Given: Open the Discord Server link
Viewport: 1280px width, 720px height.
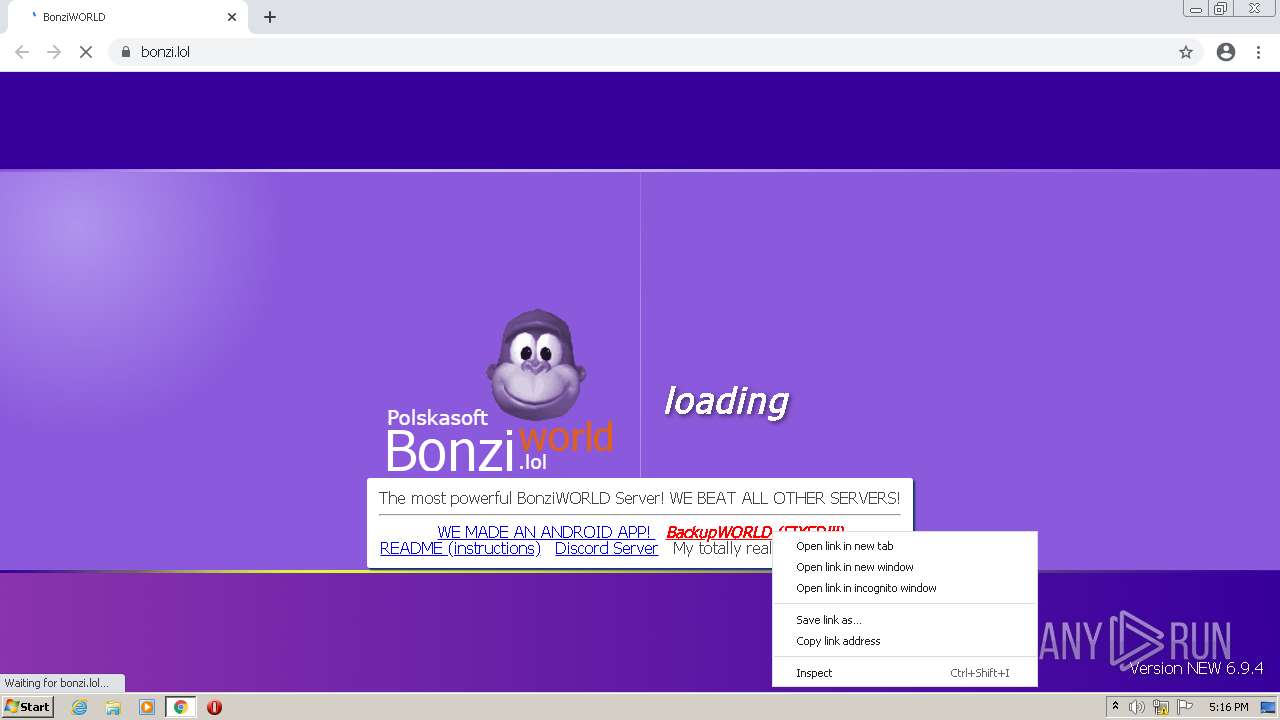Looking at the screenshot, I should click(x=606, y=549).
